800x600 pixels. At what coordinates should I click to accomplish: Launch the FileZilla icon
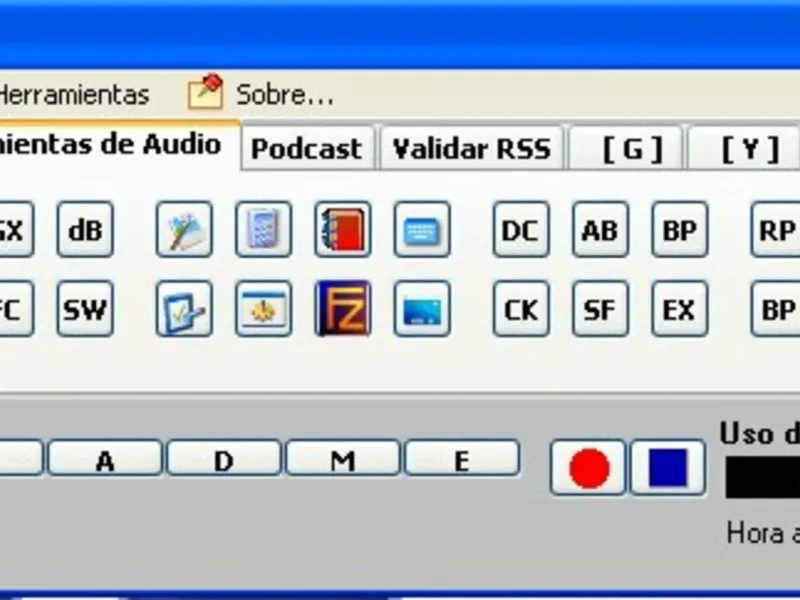[x=343, y=309]
